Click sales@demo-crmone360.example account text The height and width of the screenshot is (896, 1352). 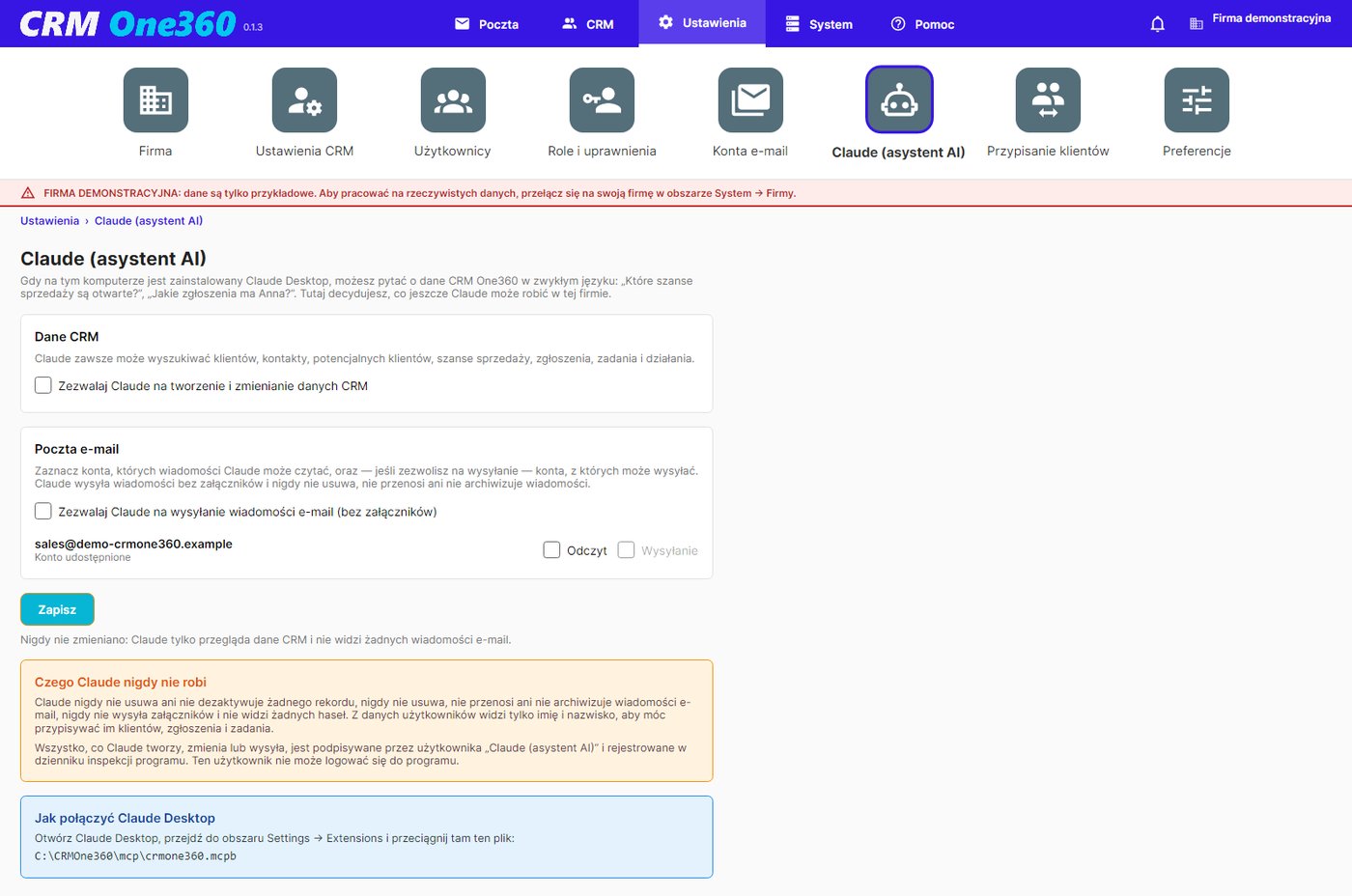coord(133,544)
